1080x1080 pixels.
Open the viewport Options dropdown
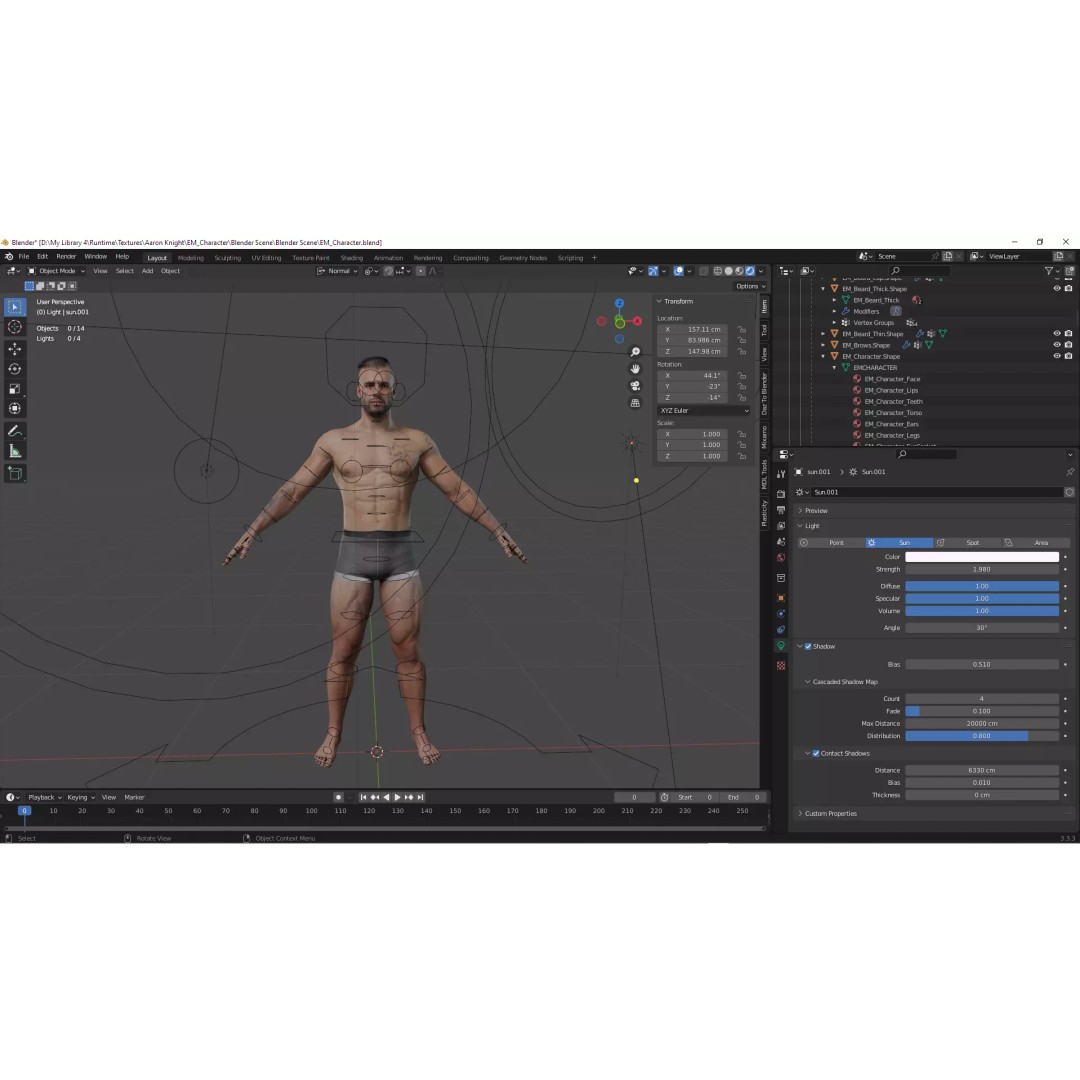tap(751, 286)
